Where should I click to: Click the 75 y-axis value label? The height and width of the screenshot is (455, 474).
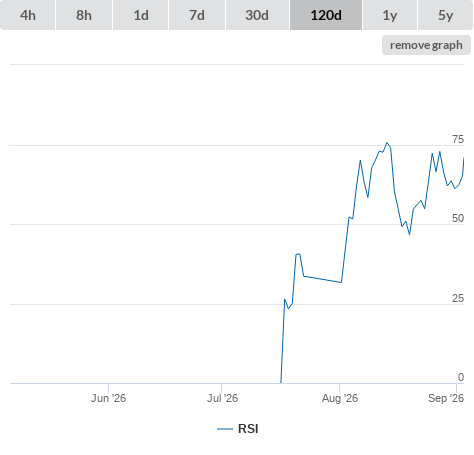[x=458, y=139]
